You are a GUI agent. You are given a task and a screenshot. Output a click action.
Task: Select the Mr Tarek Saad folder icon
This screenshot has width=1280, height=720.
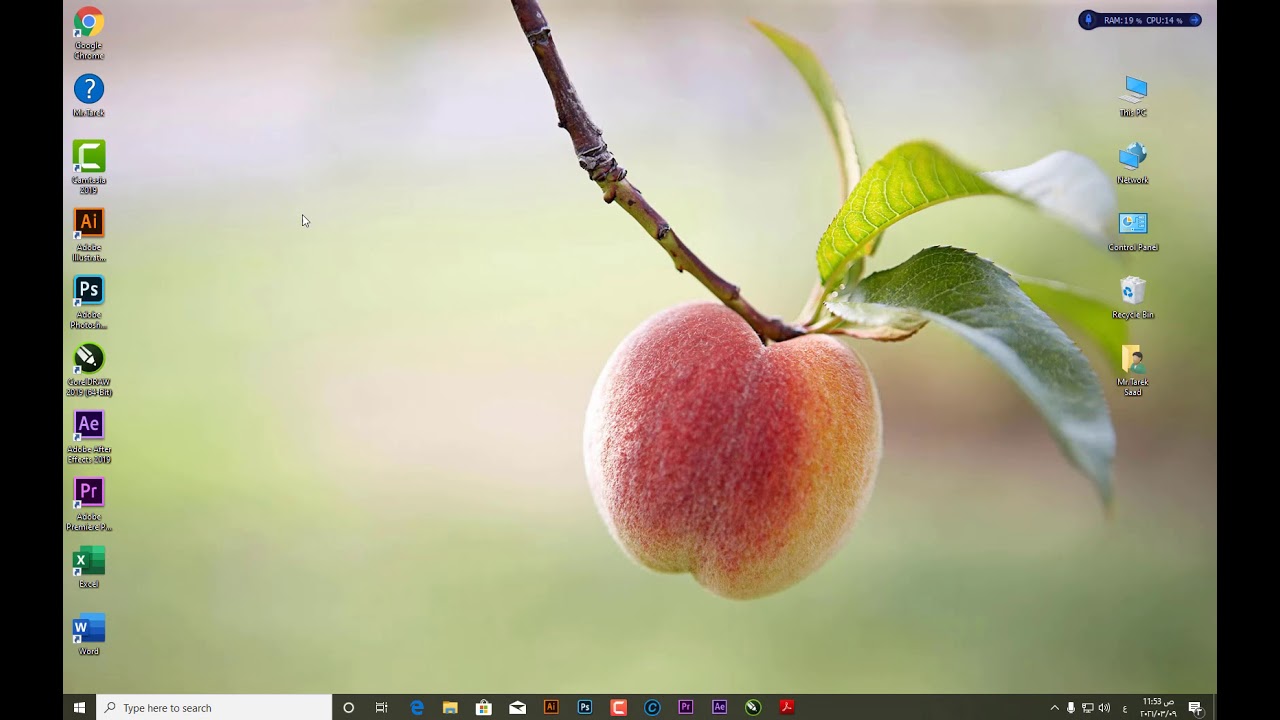coord(1133,370)
